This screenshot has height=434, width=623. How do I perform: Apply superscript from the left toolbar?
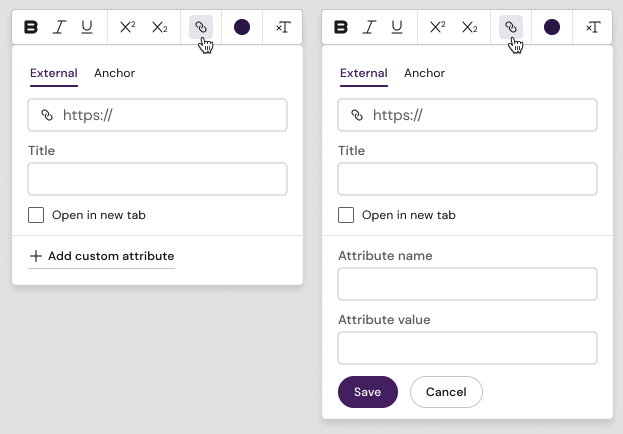127,27
